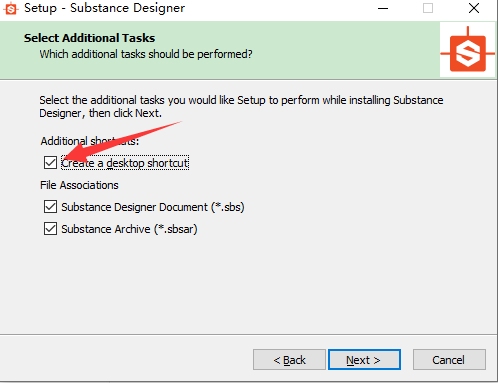
Task: Click the 'Substance Designer Document (*.sbs)' label
Action: pyautogui.click(x=153, y=207)
